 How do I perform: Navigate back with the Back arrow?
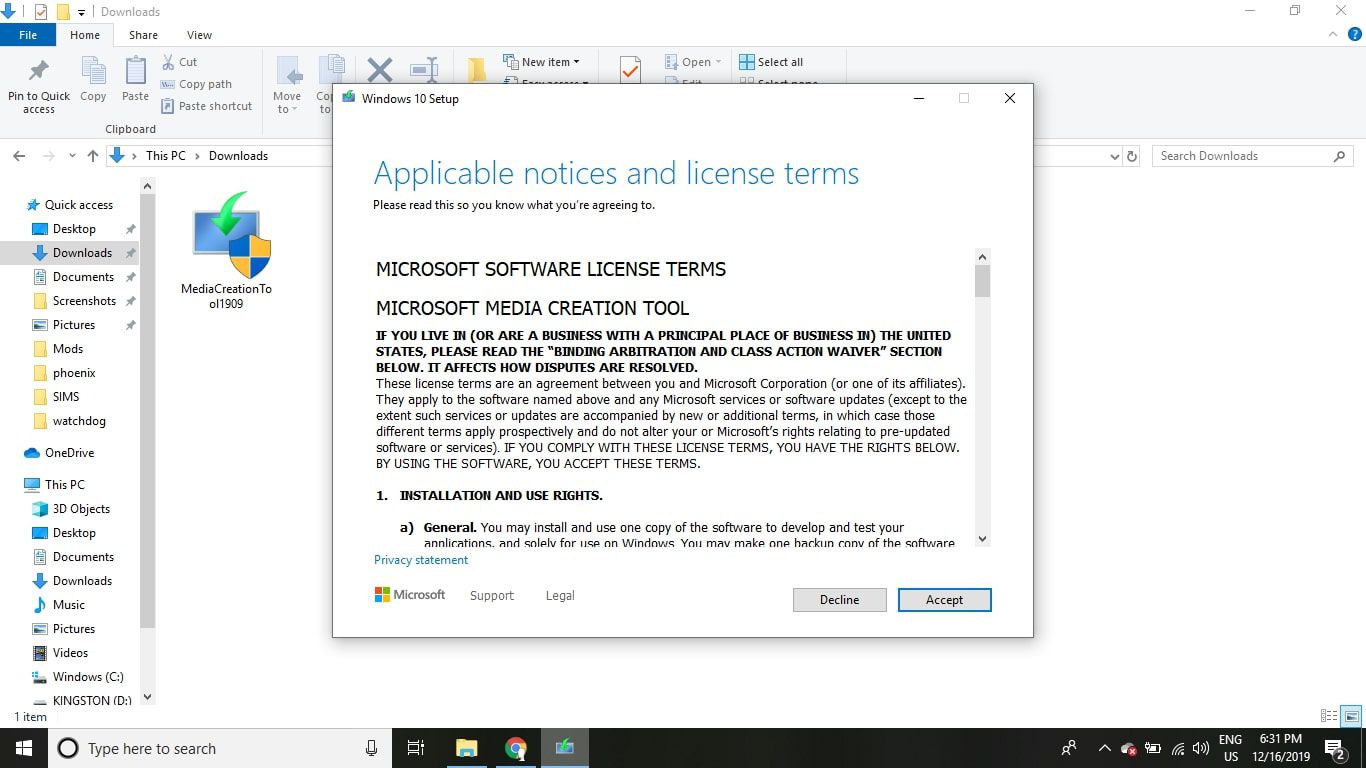pyautogui.click(x=18, y=156)
